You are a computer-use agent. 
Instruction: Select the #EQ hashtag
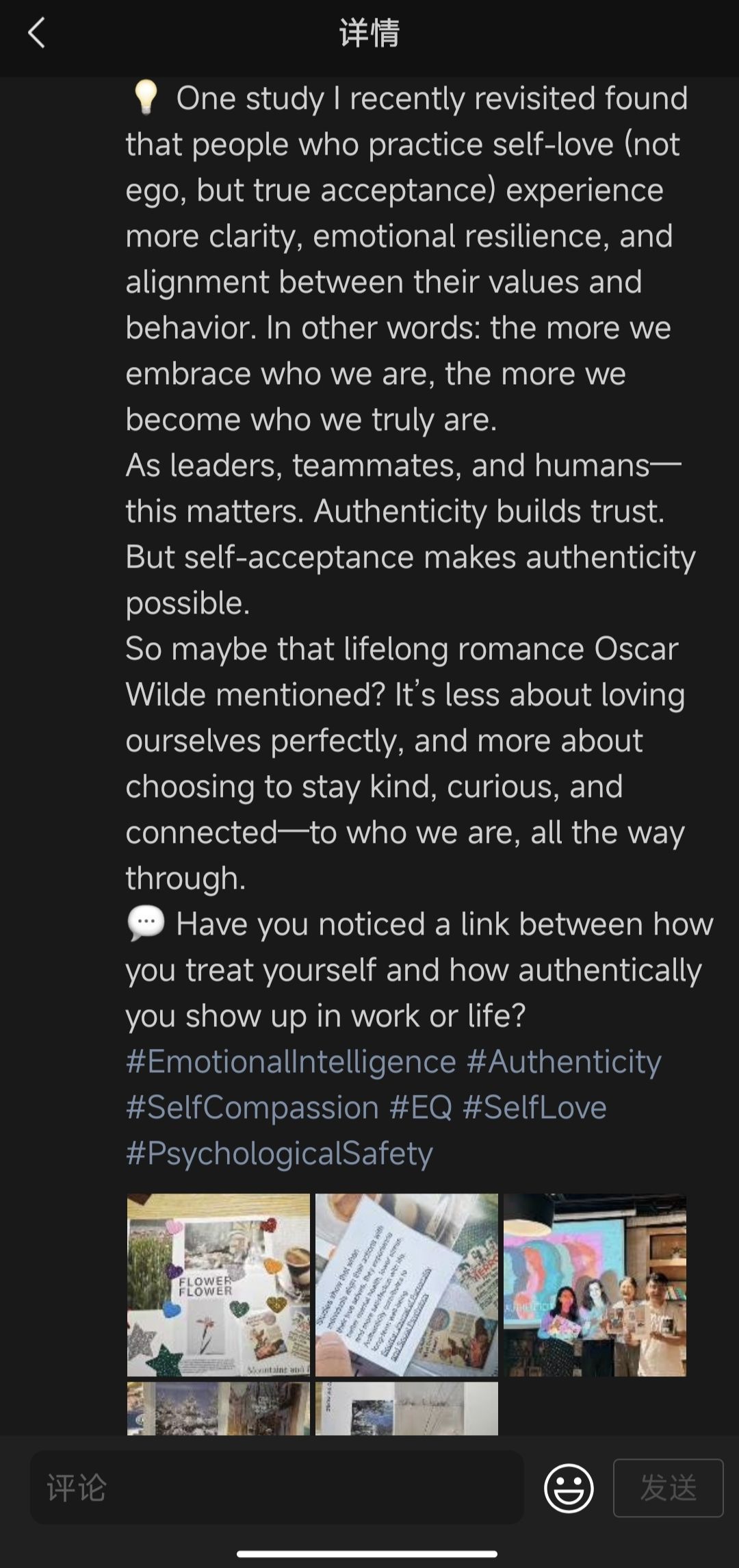421,1108
